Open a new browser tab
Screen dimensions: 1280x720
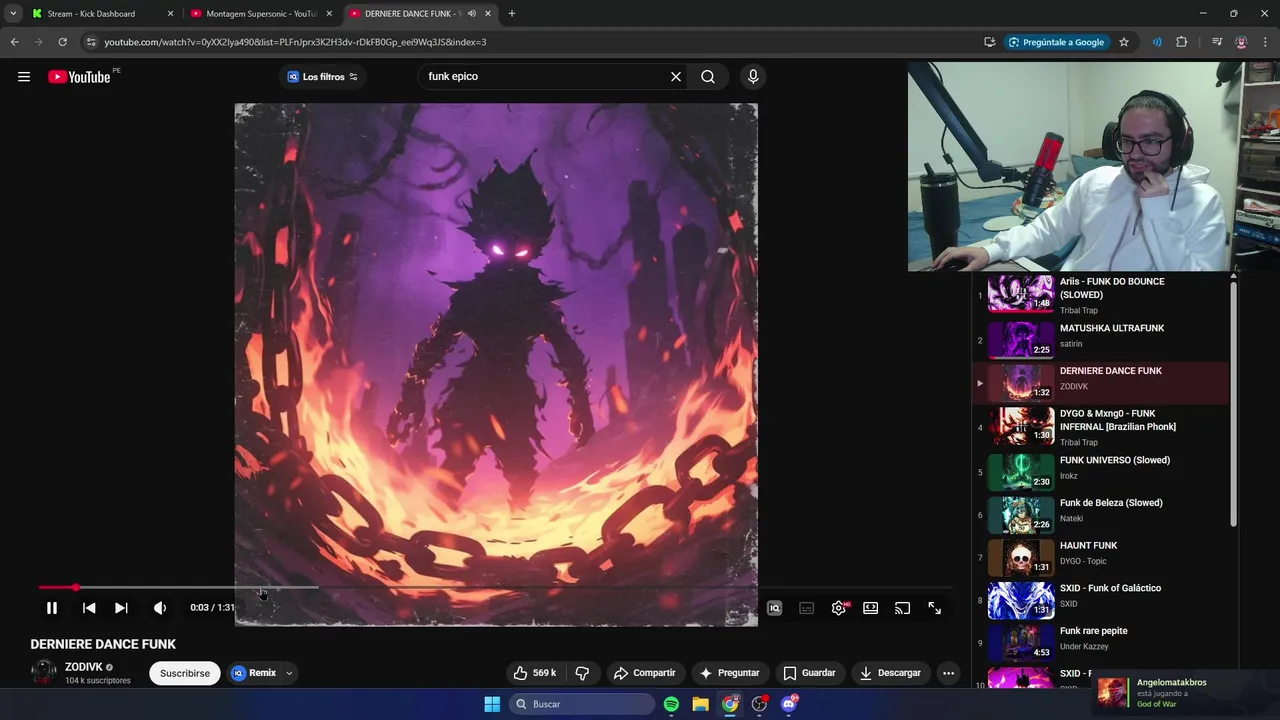point(512,14)
